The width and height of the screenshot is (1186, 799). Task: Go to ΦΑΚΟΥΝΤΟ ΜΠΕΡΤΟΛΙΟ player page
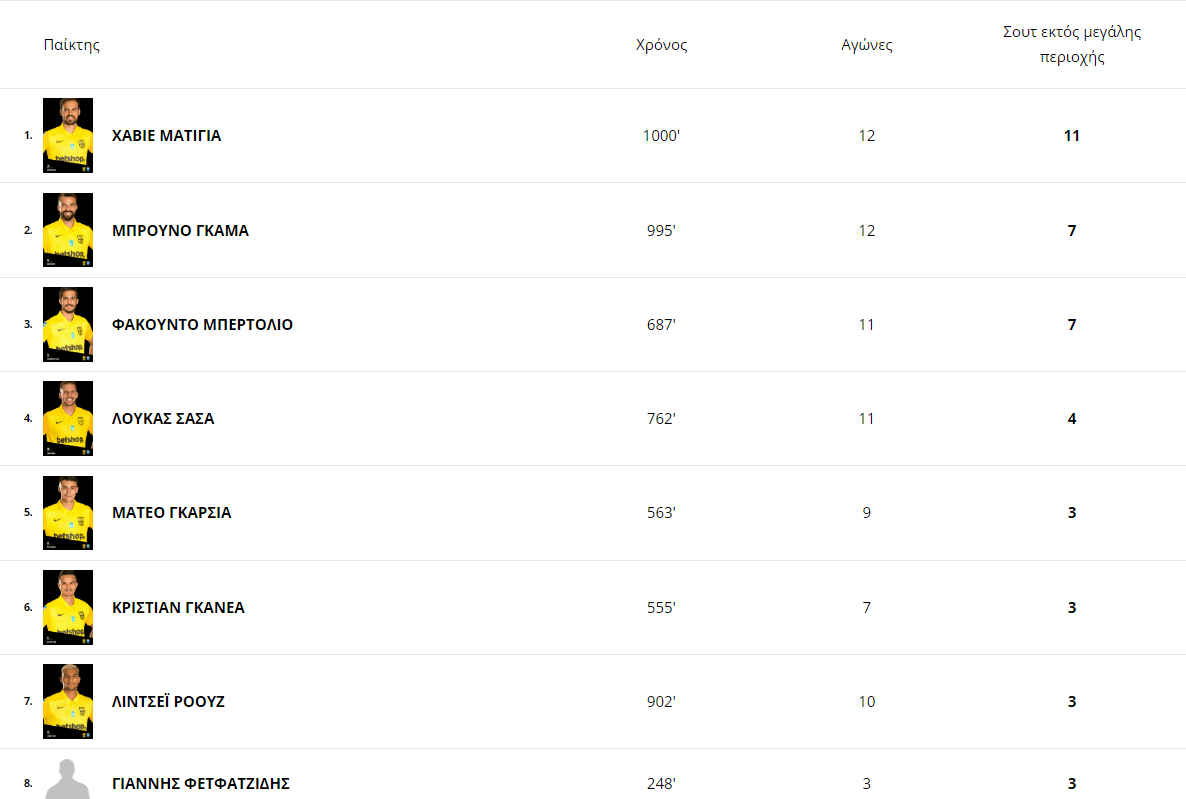pyautogui.click(x=202, y=325)
